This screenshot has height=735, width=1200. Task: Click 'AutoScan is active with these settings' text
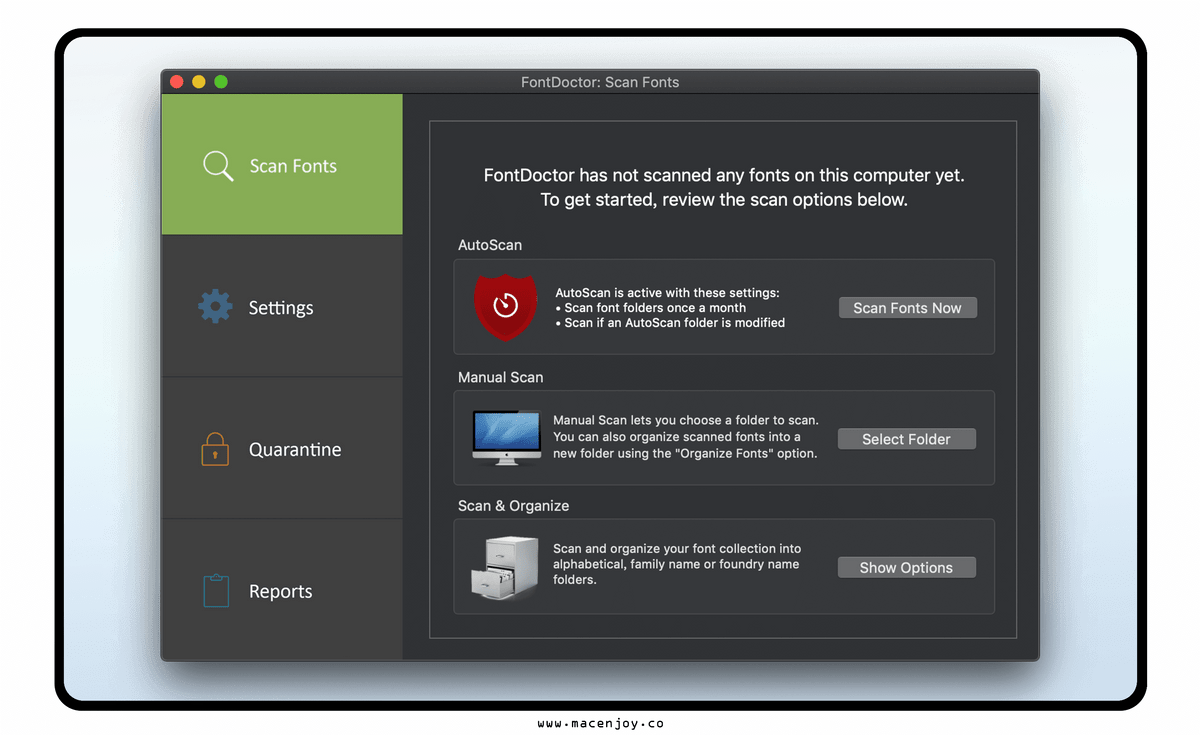pyautogui.click(x=667, y=293)
